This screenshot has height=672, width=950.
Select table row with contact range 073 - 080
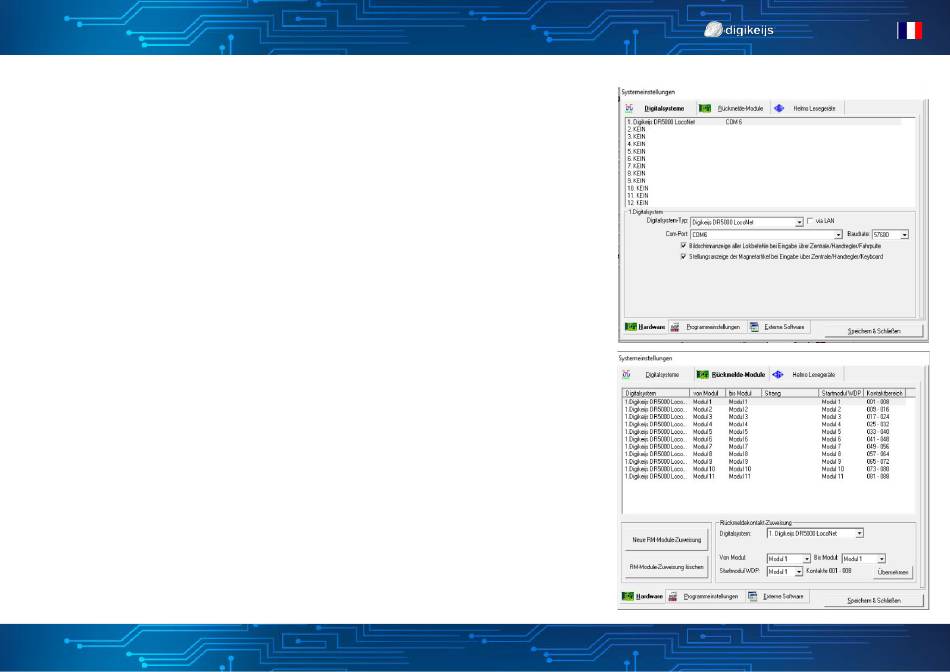[x=765, y=469]
